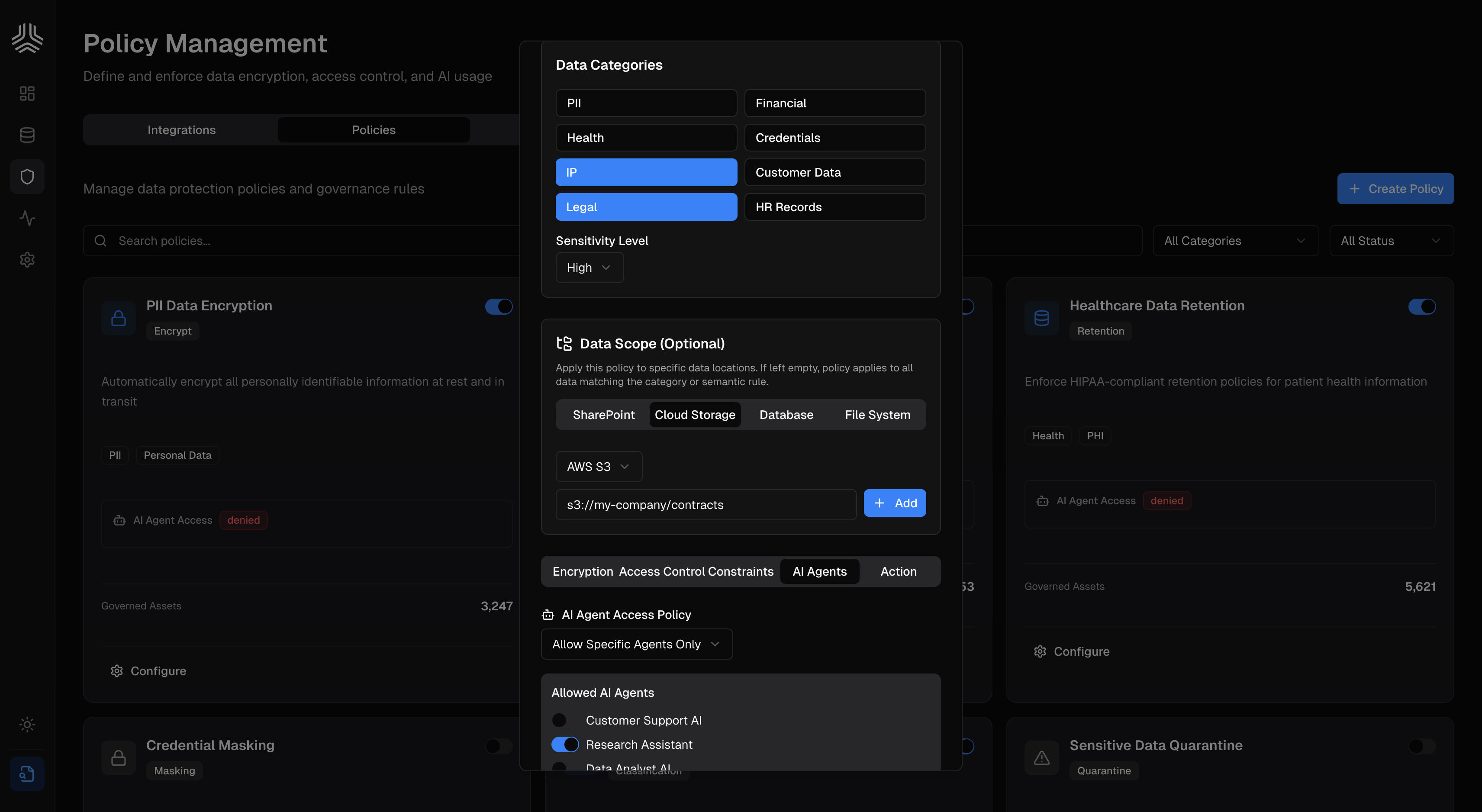Select the Credentials data category

[x=835, y=138]
